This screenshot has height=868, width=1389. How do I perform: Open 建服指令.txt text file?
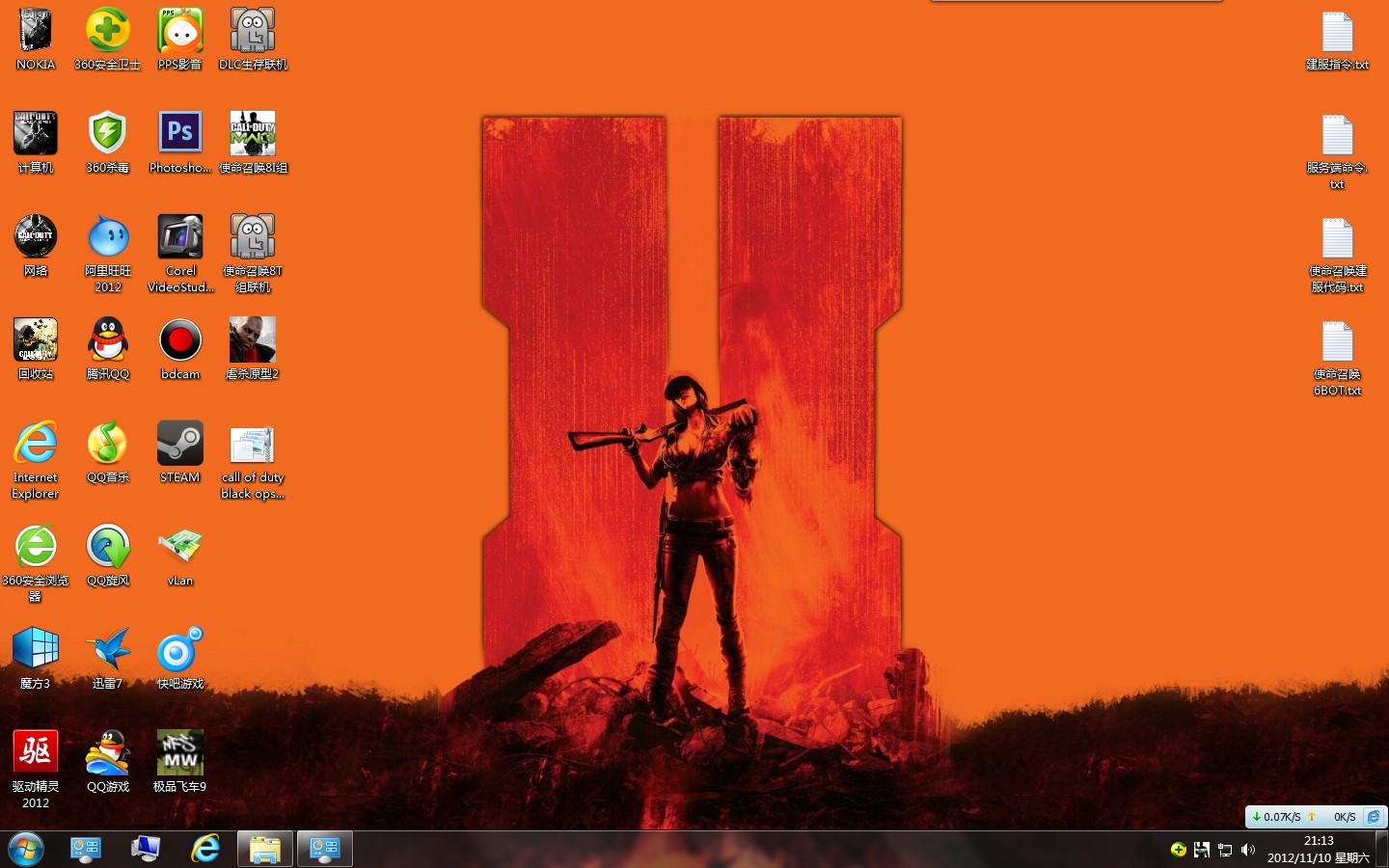1337,31
